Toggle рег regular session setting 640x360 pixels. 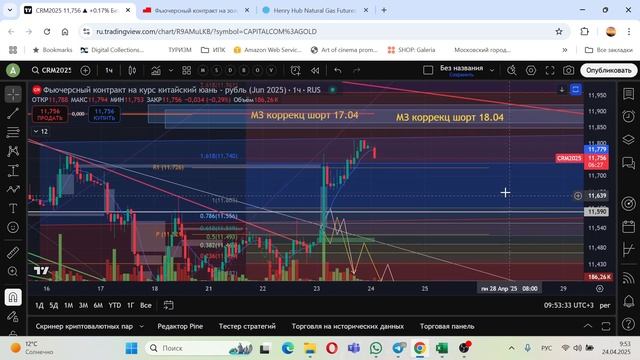[x=605, y=305]
